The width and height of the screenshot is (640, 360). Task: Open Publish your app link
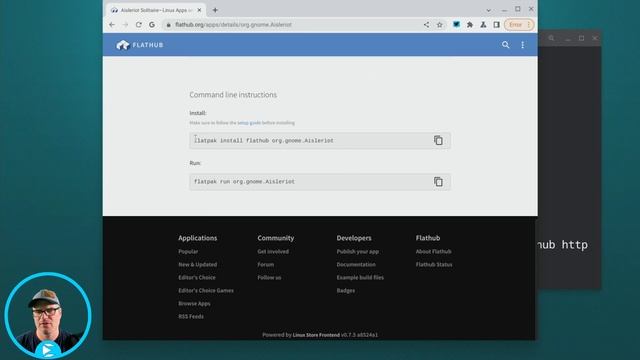click(358, 251)
